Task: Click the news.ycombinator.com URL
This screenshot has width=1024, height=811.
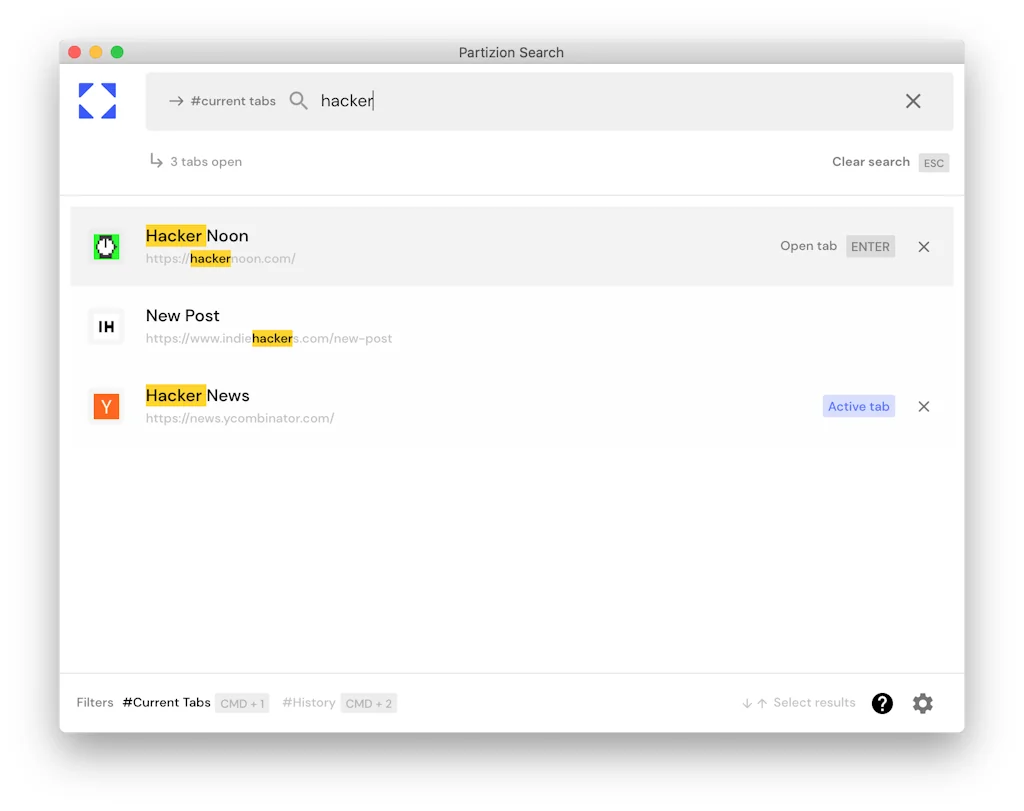Action: [x=240, y=418]
